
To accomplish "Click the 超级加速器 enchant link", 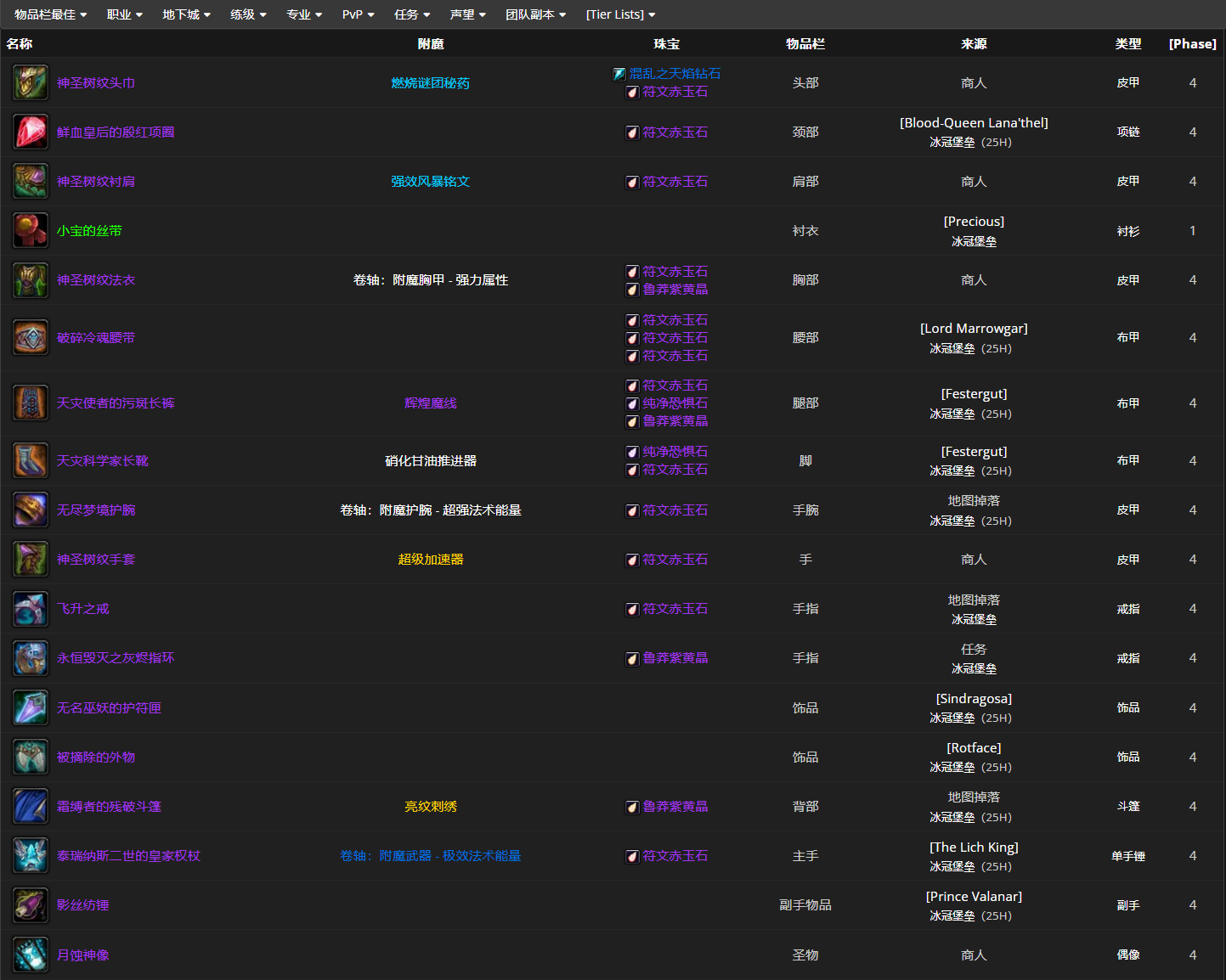I will click(430, 560).
